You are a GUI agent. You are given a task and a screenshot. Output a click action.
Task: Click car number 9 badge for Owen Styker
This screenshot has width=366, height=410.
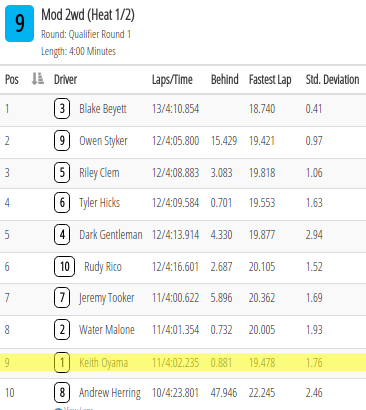coord(62,141)
